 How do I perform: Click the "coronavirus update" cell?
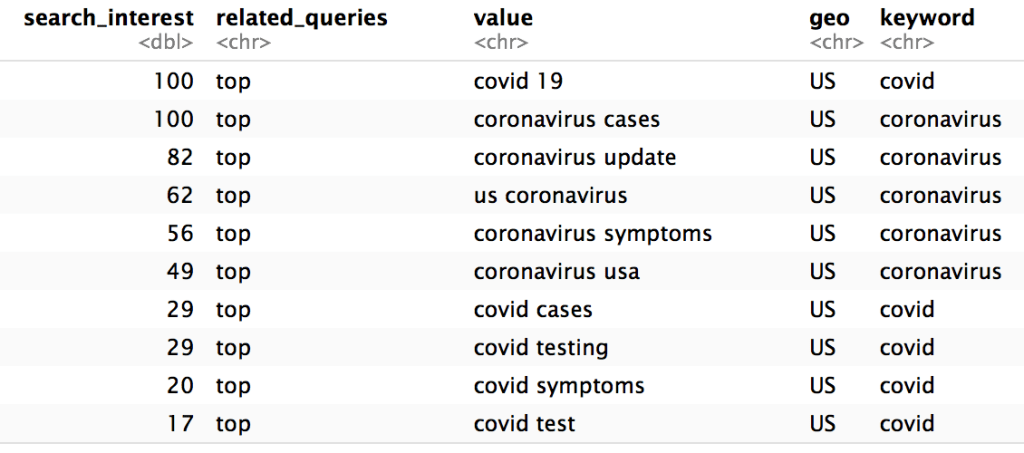(574, 158)
